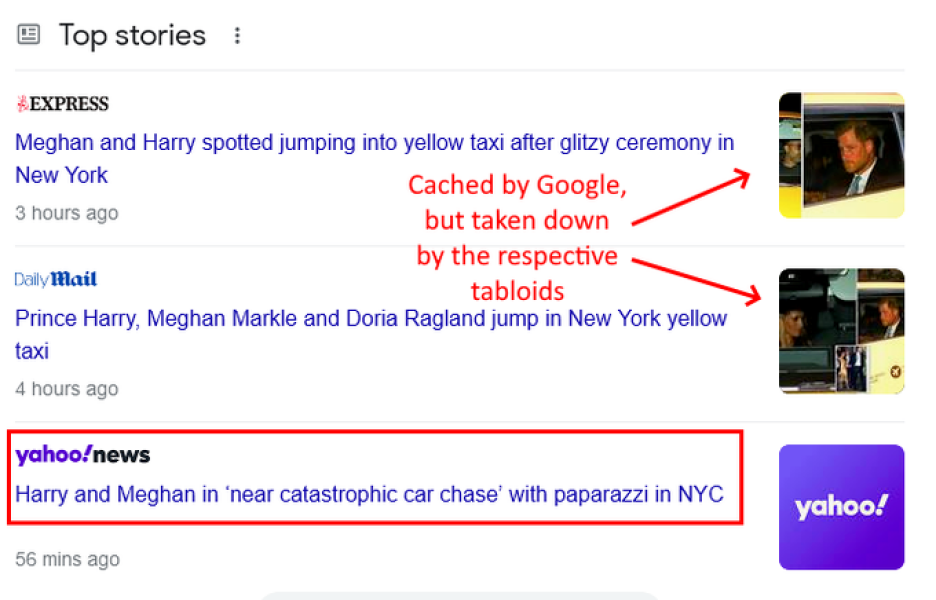Click the red arrow pointing to Express thumbnail
Image resolution: width=936 pixels, height=600 pixels.
(x=690, y=196)
